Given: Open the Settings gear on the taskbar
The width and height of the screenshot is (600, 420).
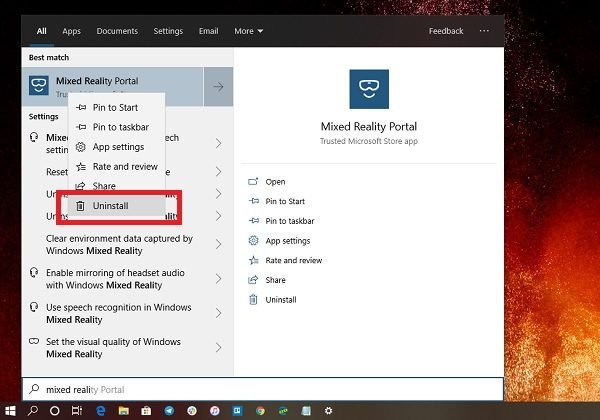Looking at the screenshot, I should click(x=328, y=411).
